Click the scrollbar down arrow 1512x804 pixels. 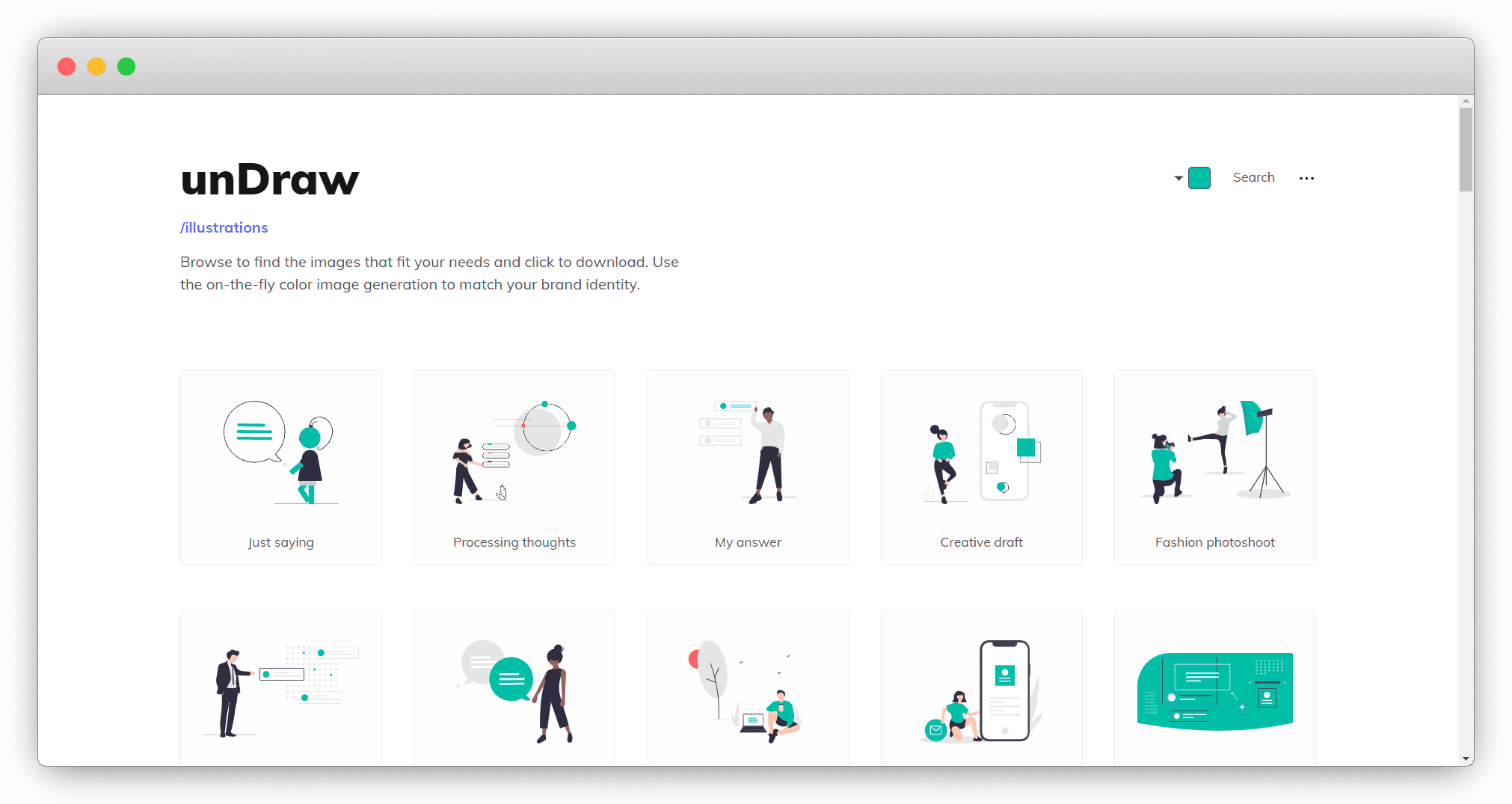click(x=1466, y=758)
